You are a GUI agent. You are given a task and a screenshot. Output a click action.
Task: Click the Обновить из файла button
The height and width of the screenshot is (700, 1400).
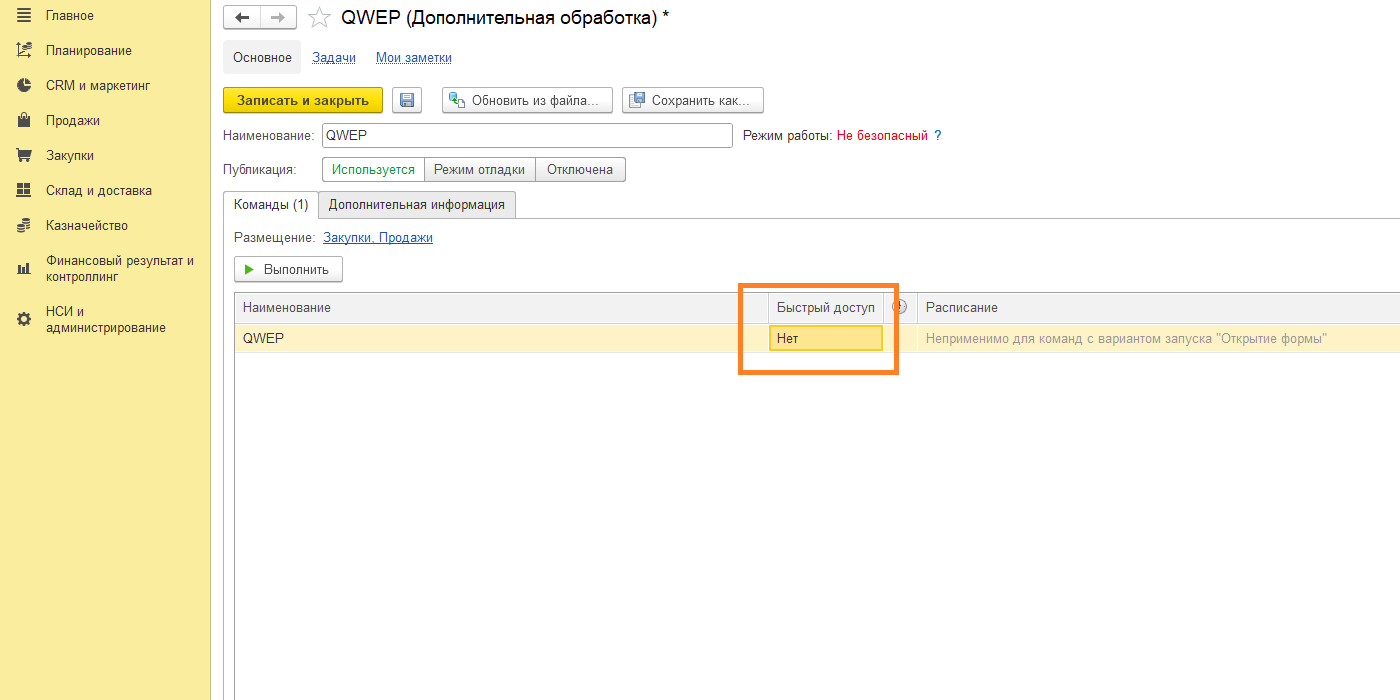coord(527,100)
